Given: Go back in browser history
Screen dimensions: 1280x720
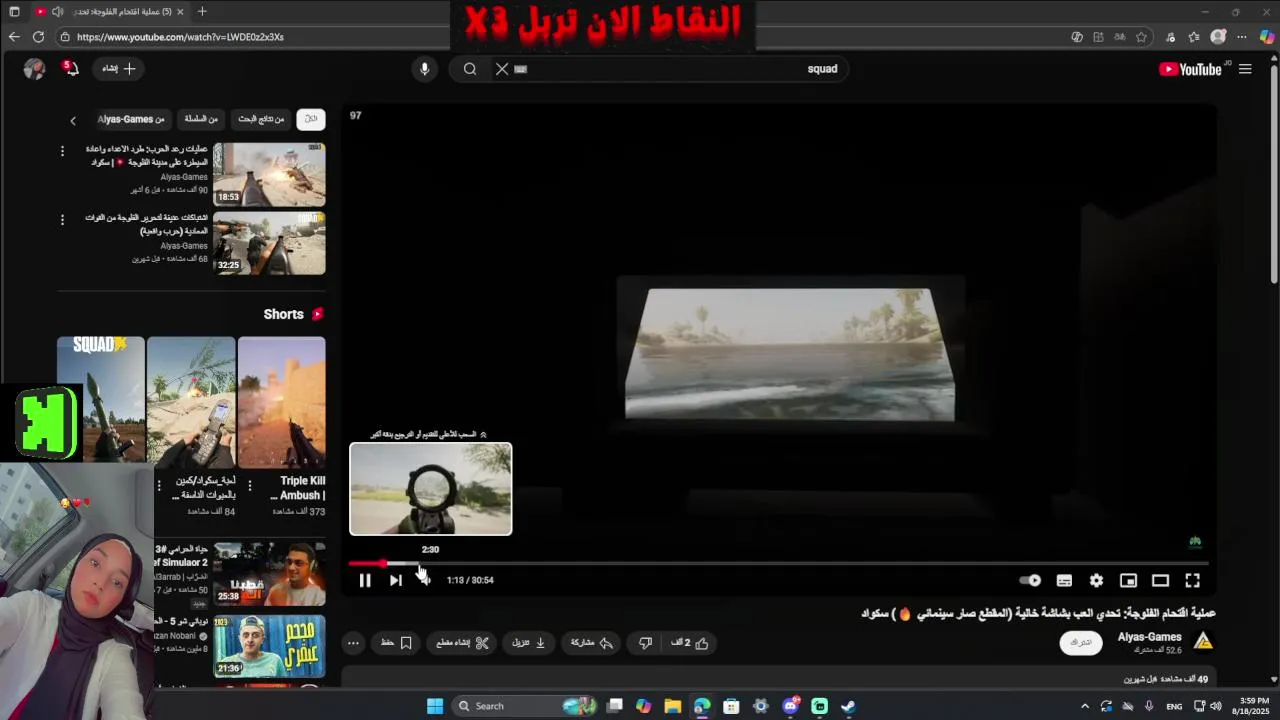Looking at the screenshot, I should pos(14,37).
